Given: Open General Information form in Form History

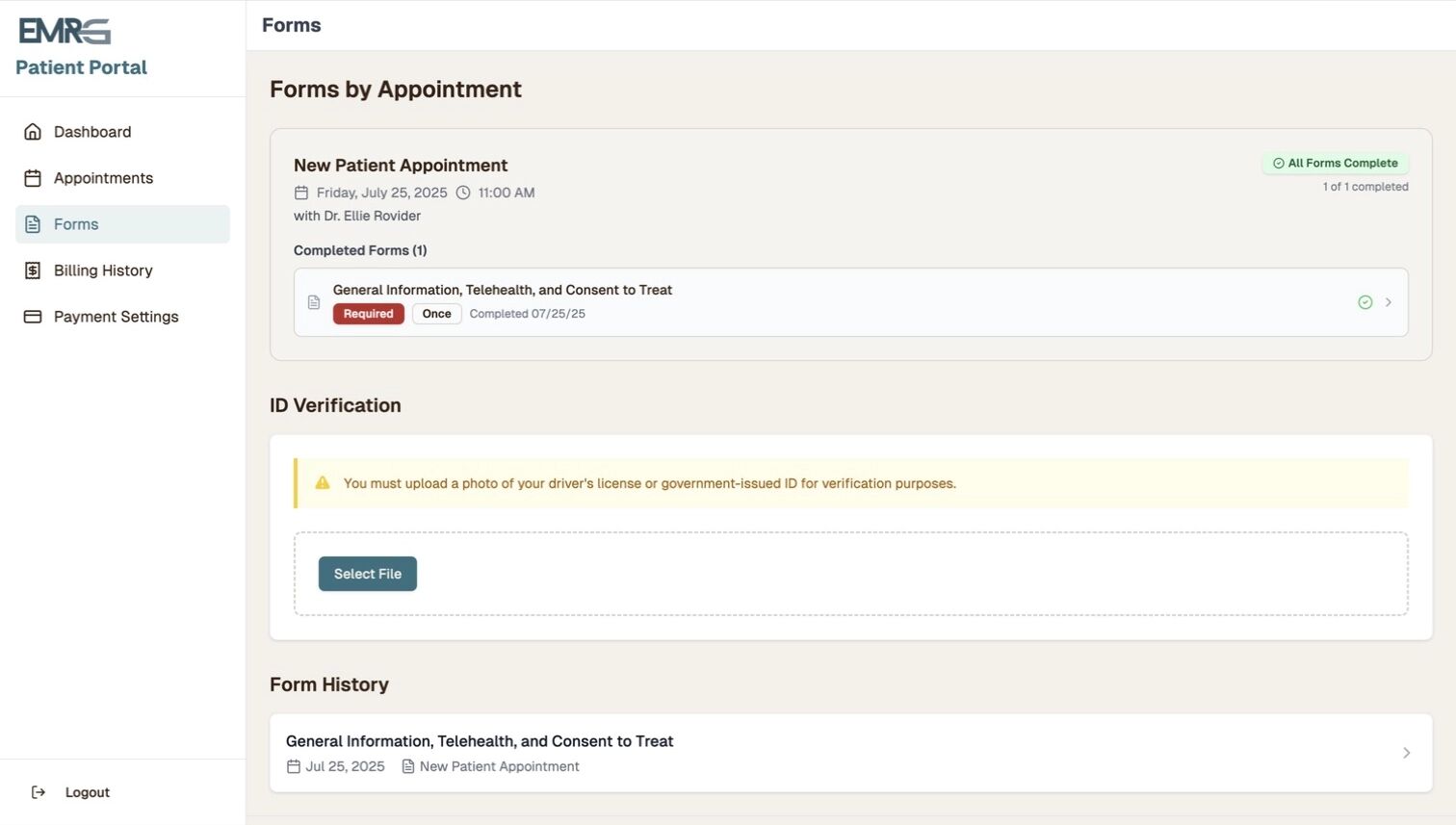Looking at the screenshot, I should click(x=480, y=741).
